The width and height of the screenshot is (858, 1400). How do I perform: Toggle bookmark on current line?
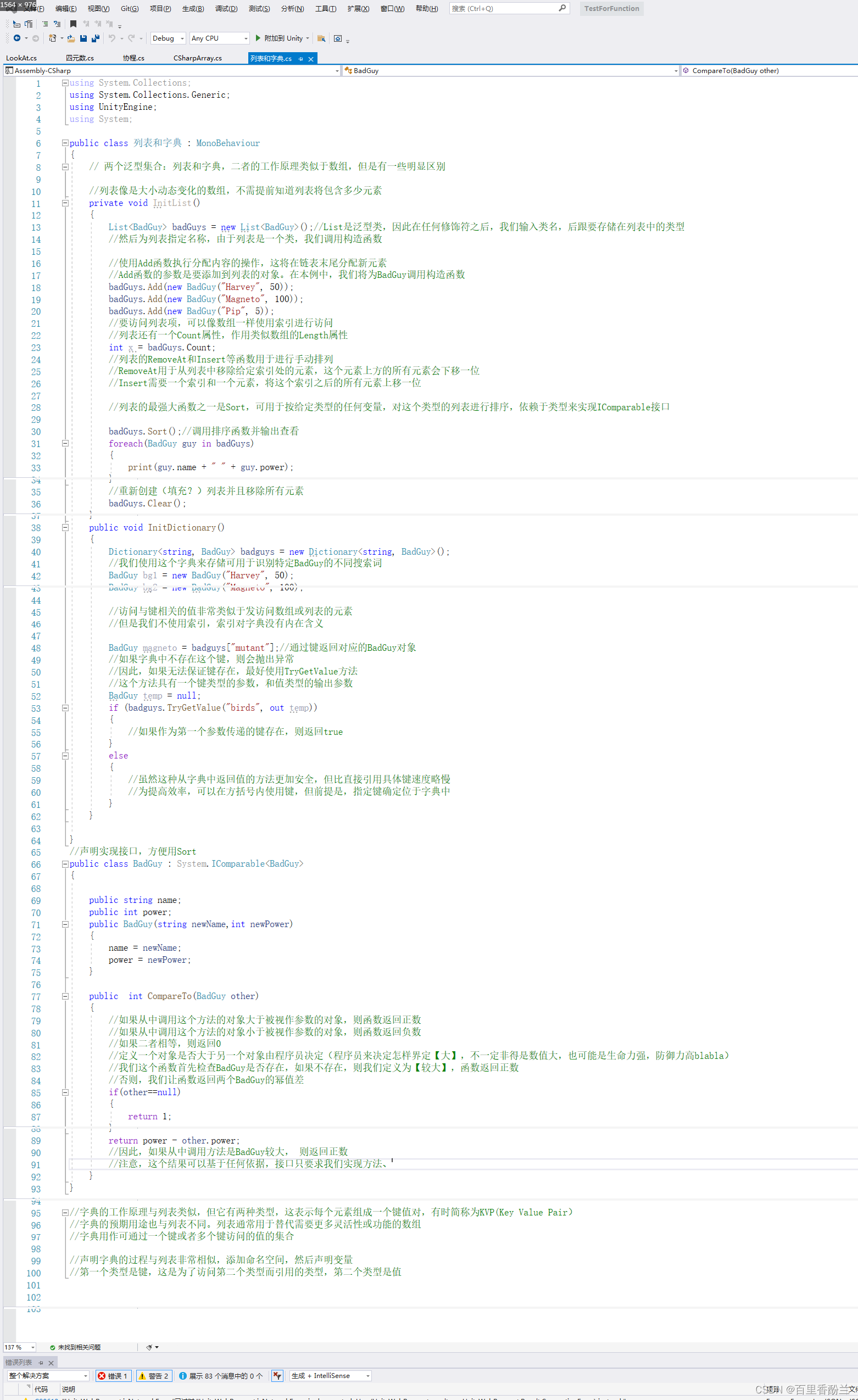point(73,24)
